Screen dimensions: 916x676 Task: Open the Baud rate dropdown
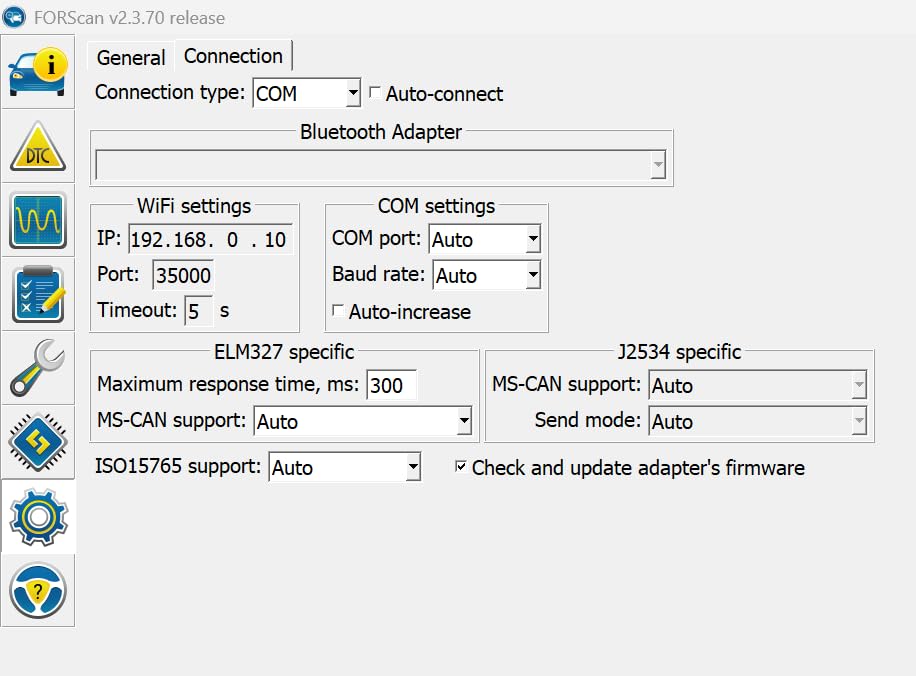(487, 275)
